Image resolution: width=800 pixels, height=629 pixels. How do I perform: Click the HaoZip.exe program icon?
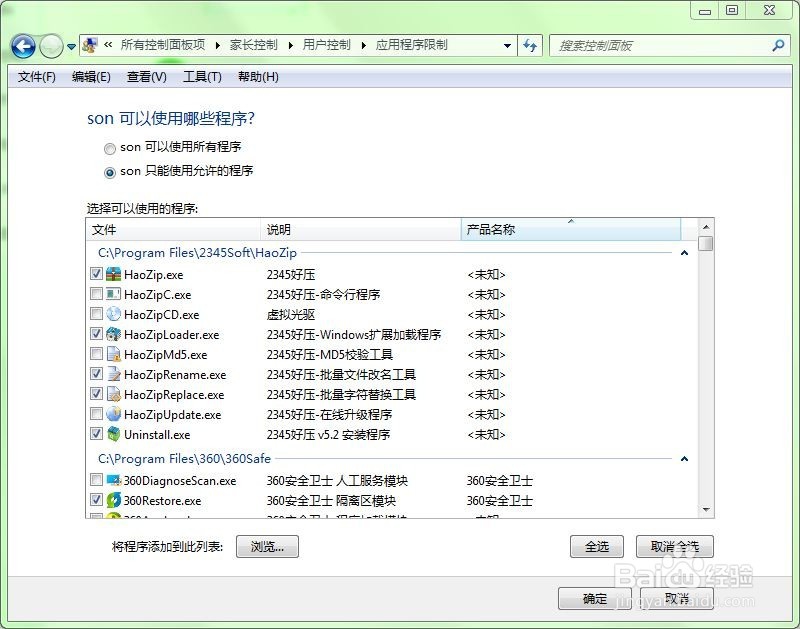click(x=113, y=274)
